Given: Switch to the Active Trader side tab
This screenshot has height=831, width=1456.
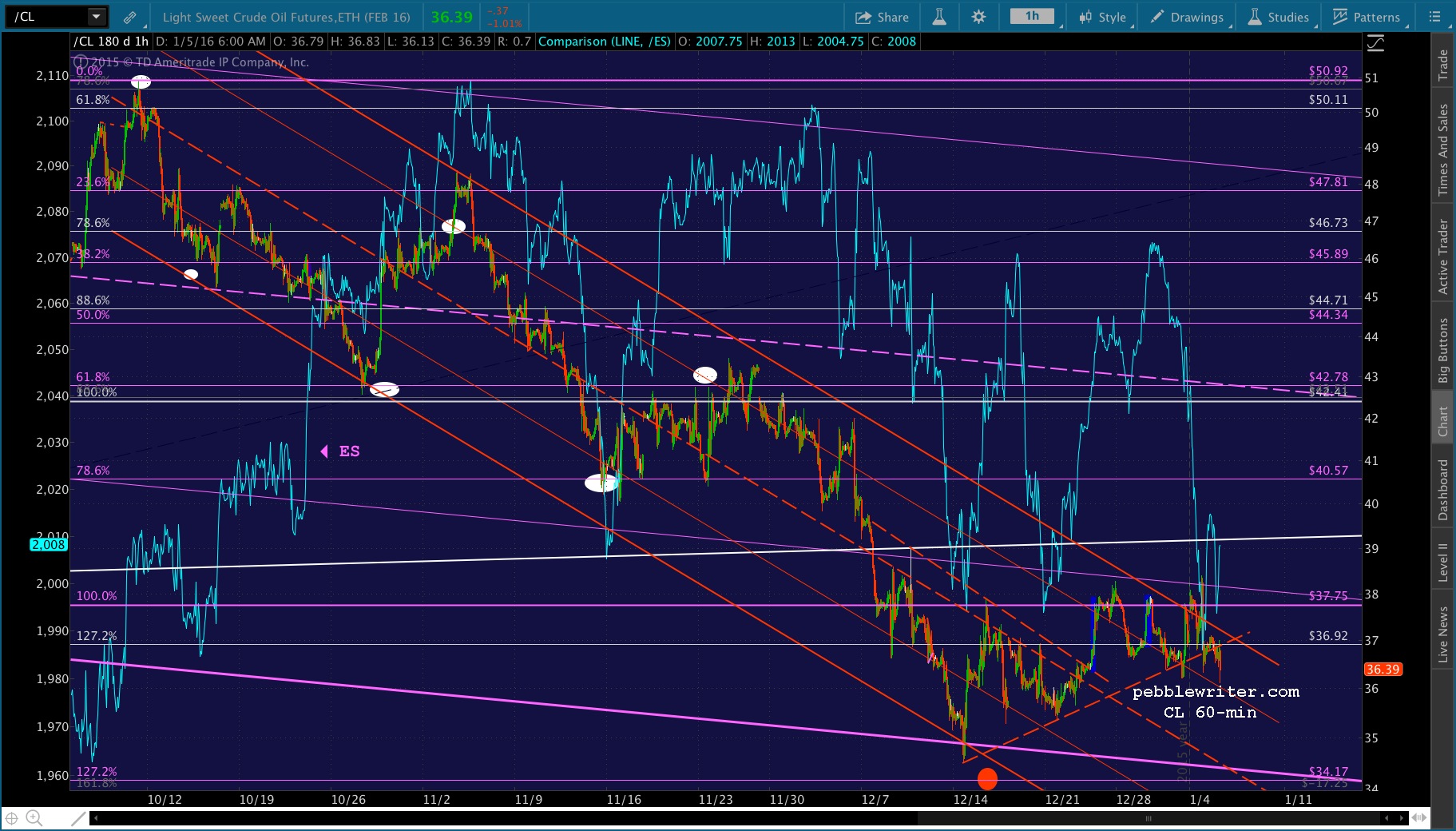Looking at the screenshot, I should pos(1443,256).
